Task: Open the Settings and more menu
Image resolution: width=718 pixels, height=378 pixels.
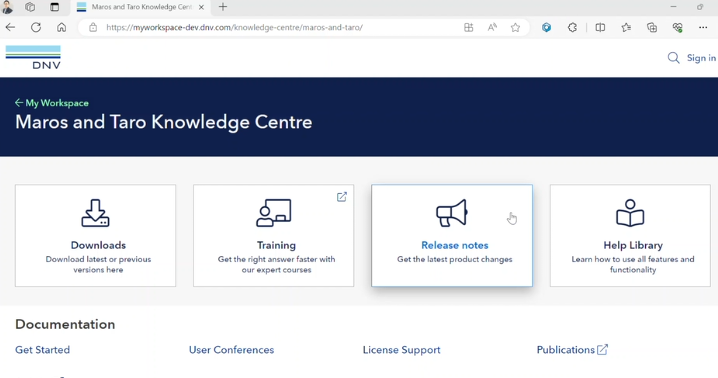Action: (x=703, y=27)
